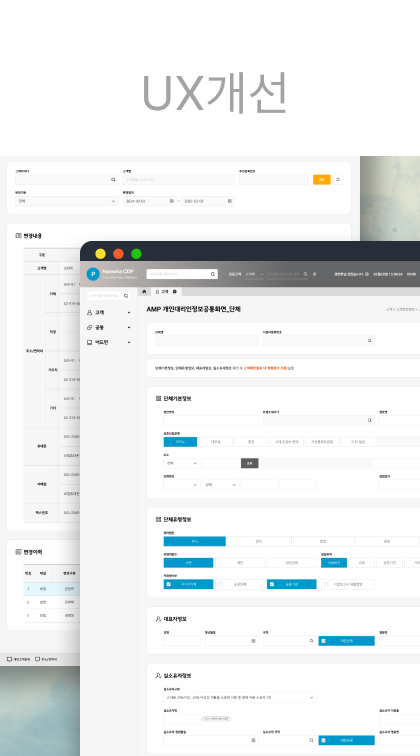Click the round icon next to 고객 tab
The width and height of the screenshot is (420, 756).
coord(175,292)
